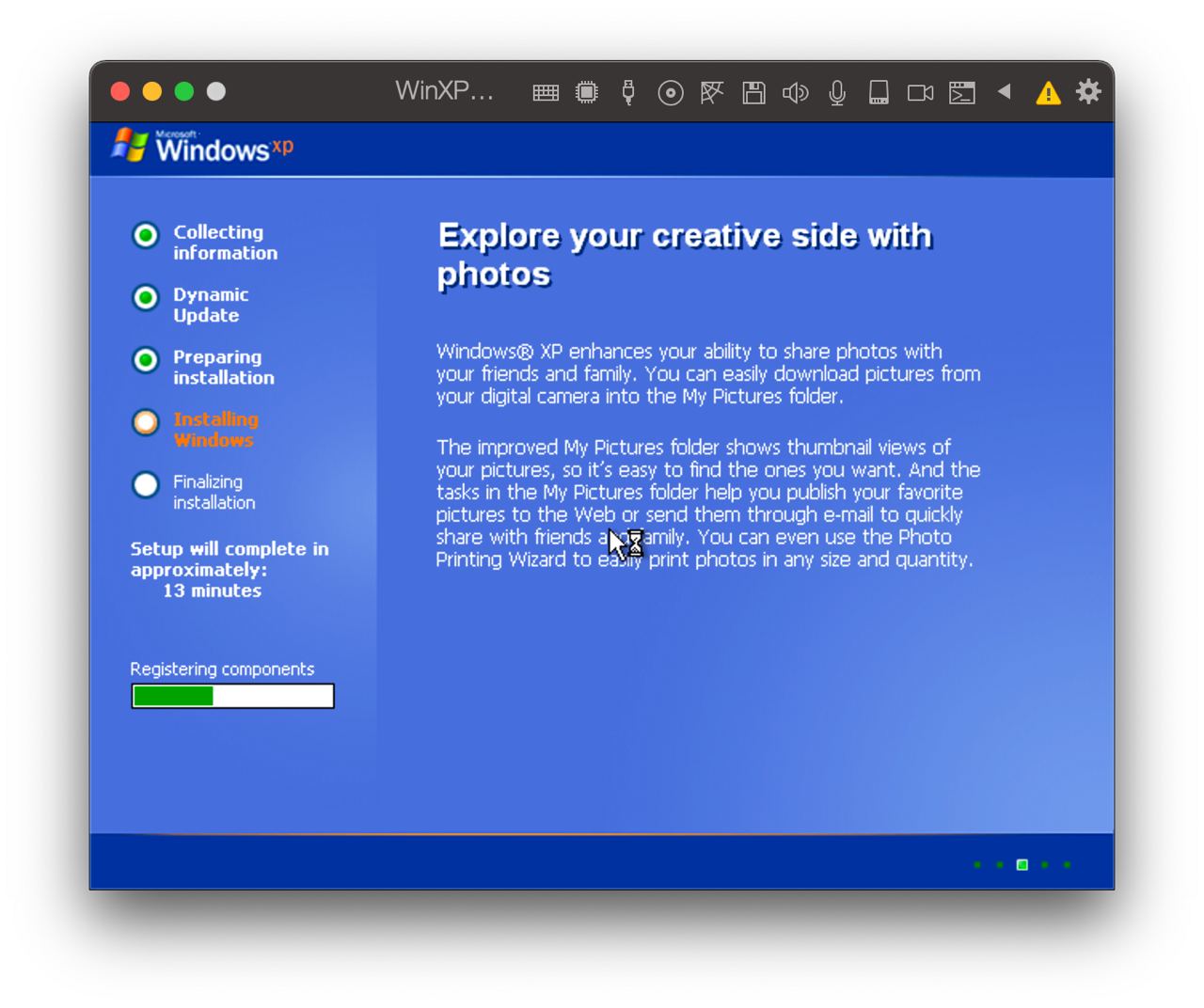Click the 'Preparing installation' label

coord(224,367)
